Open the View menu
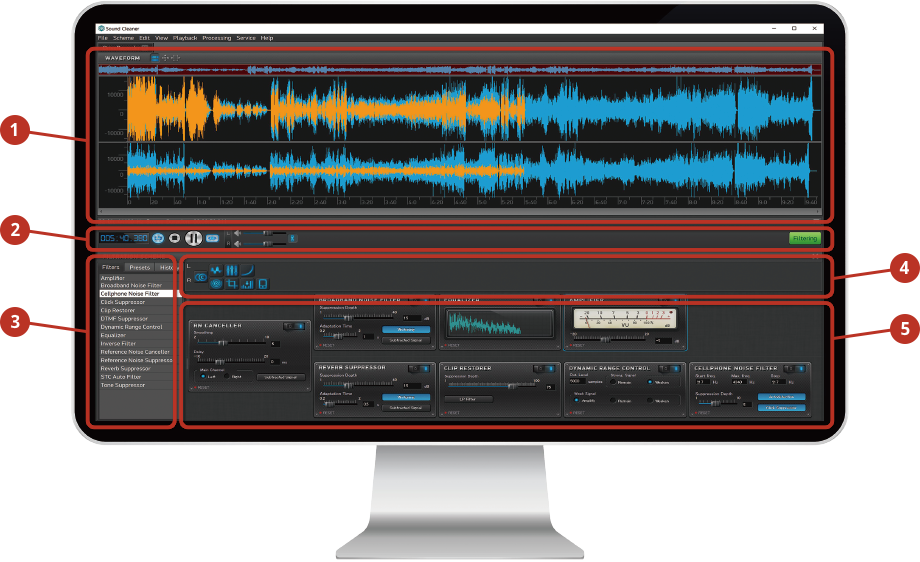920x562 pixels. pyautogui.click(x=161, y=38)
